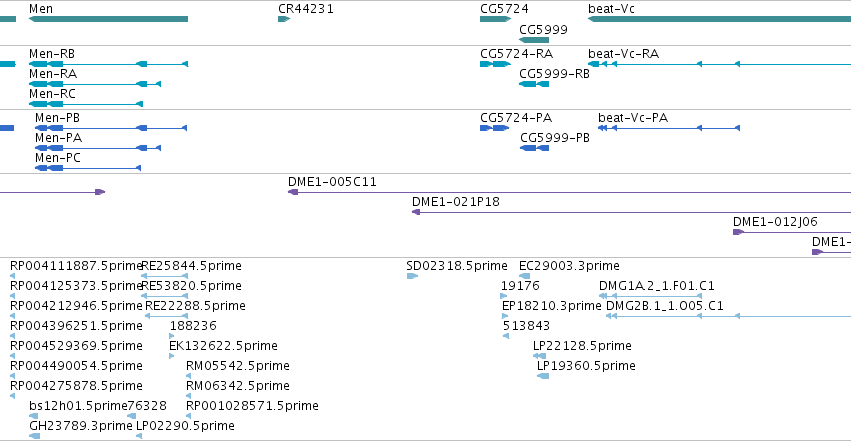Select the DMG1A.2_1.F01.C1 feature
The image size is (851, 441).
(650, 296)
